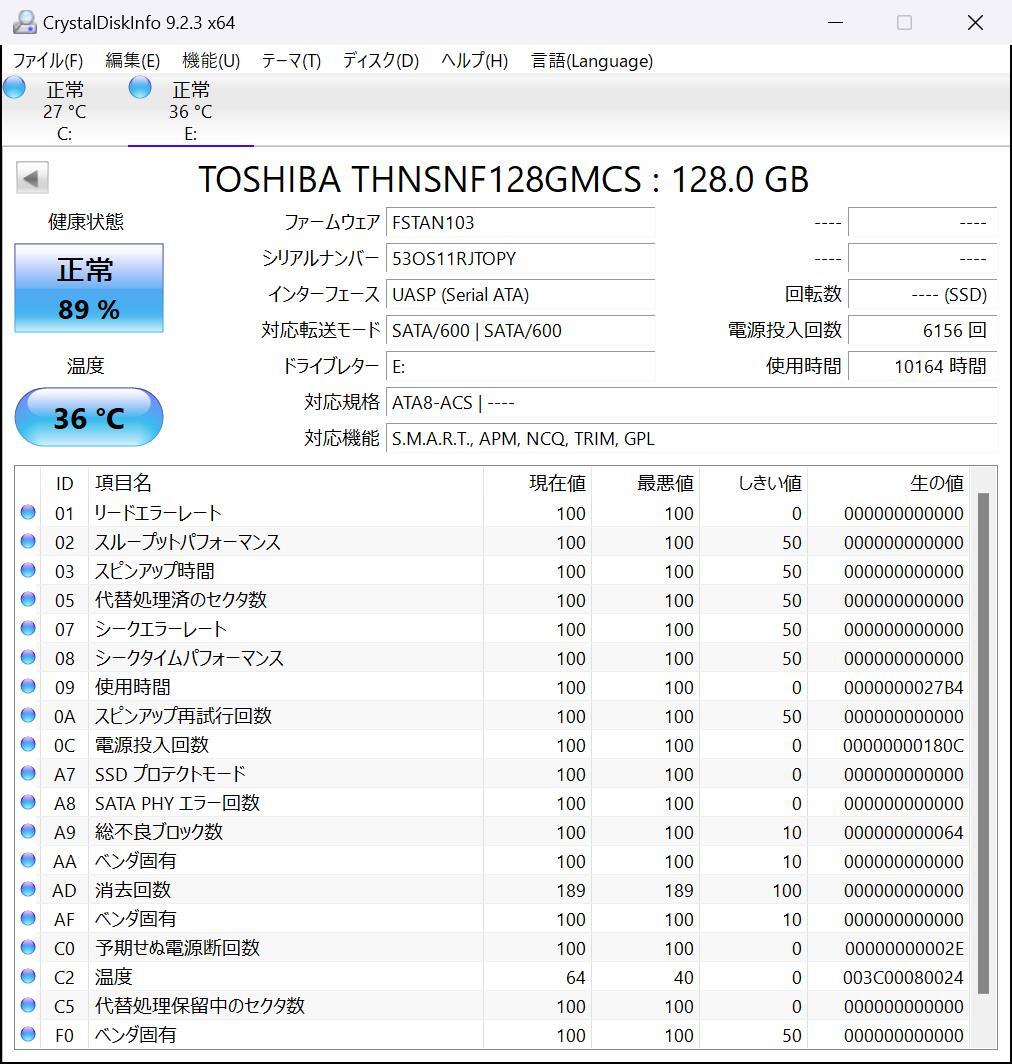Click the raw value 003C00080024
The width and height of the screenshot is (1012, 1064).
pos(903,978)
